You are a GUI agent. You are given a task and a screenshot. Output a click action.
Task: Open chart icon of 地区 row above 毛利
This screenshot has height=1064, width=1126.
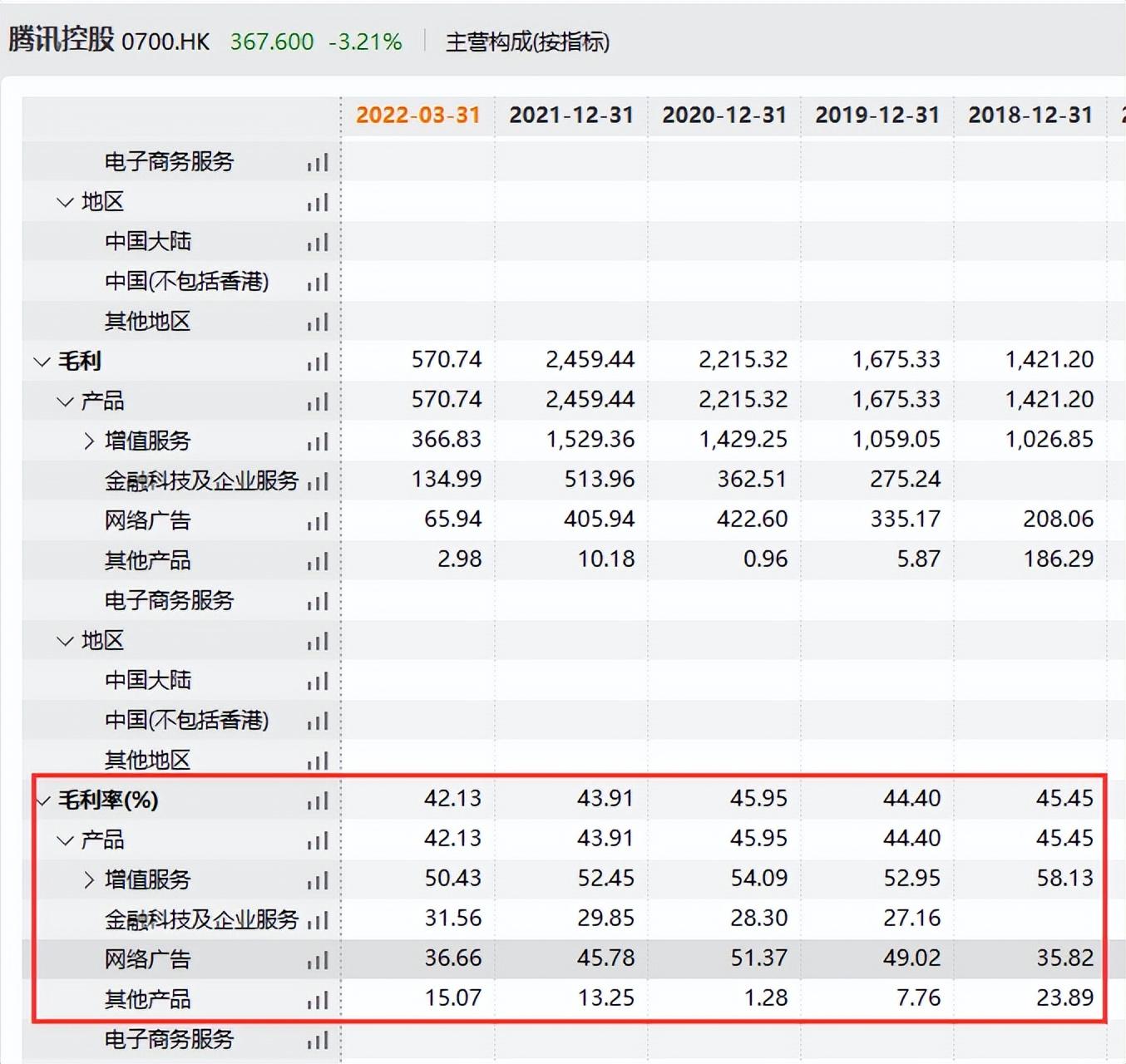coord(318,202)
